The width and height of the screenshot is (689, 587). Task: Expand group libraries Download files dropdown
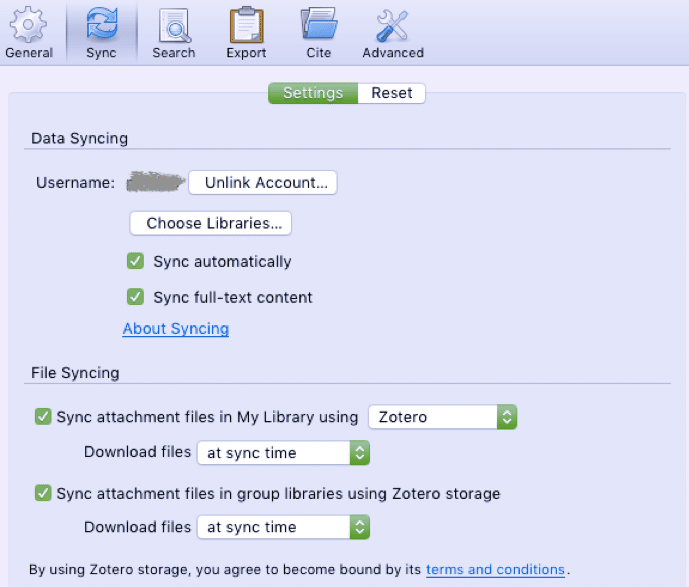tap(284, 527)
